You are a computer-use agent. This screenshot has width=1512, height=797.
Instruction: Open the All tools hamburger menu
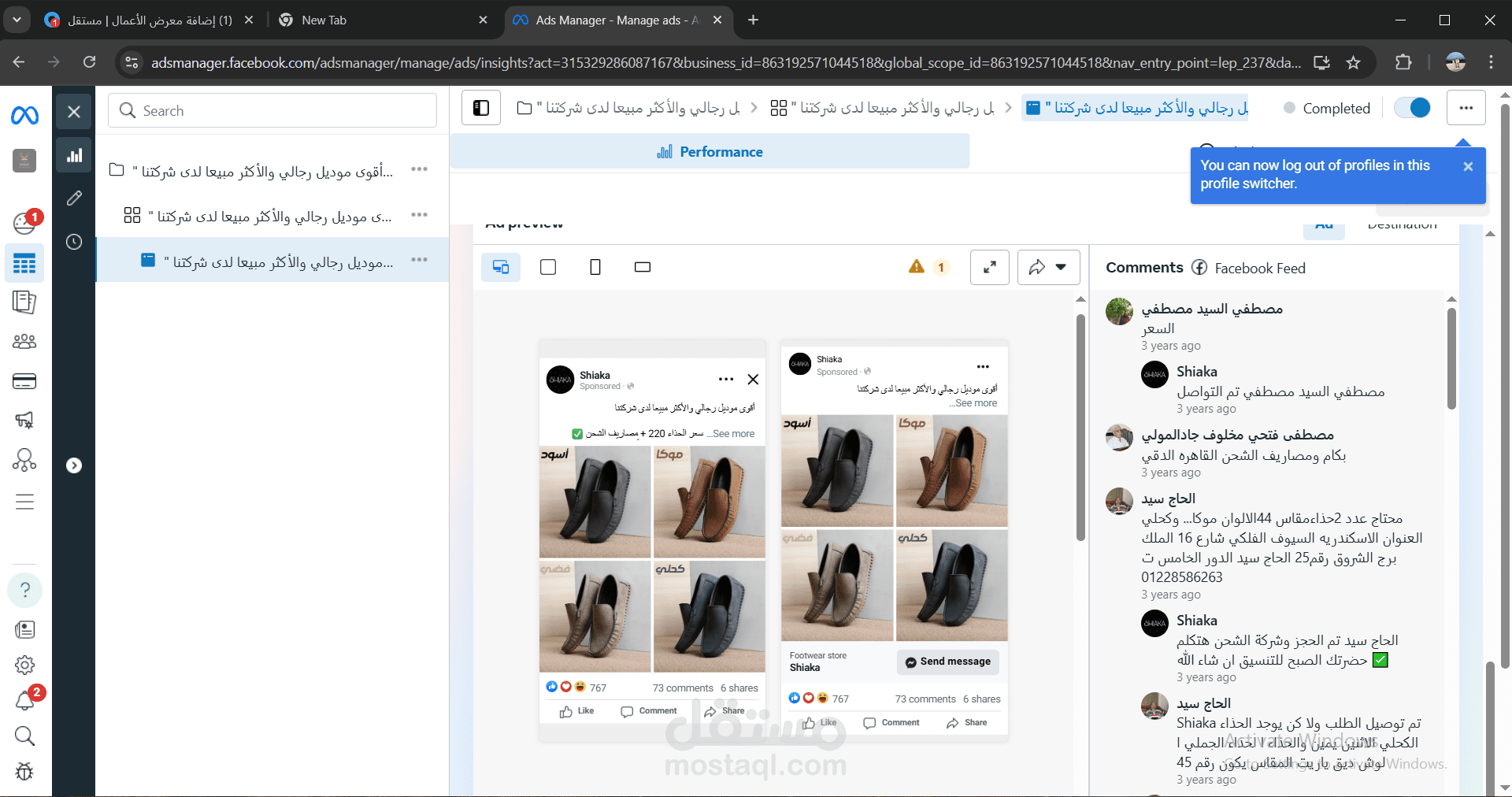tap(24, 502)
